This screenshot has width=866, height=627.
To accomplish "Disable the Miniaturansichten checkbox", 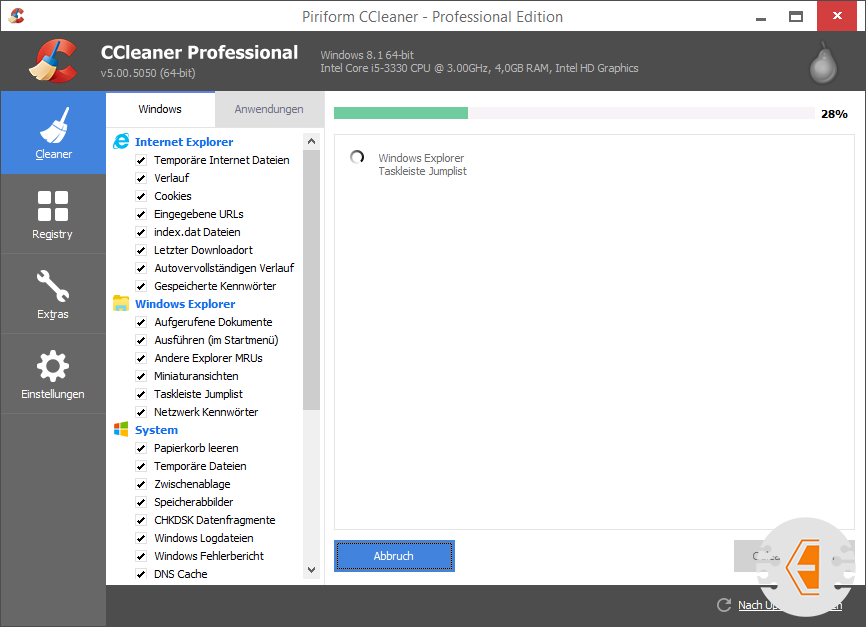I will pos(141,376).
